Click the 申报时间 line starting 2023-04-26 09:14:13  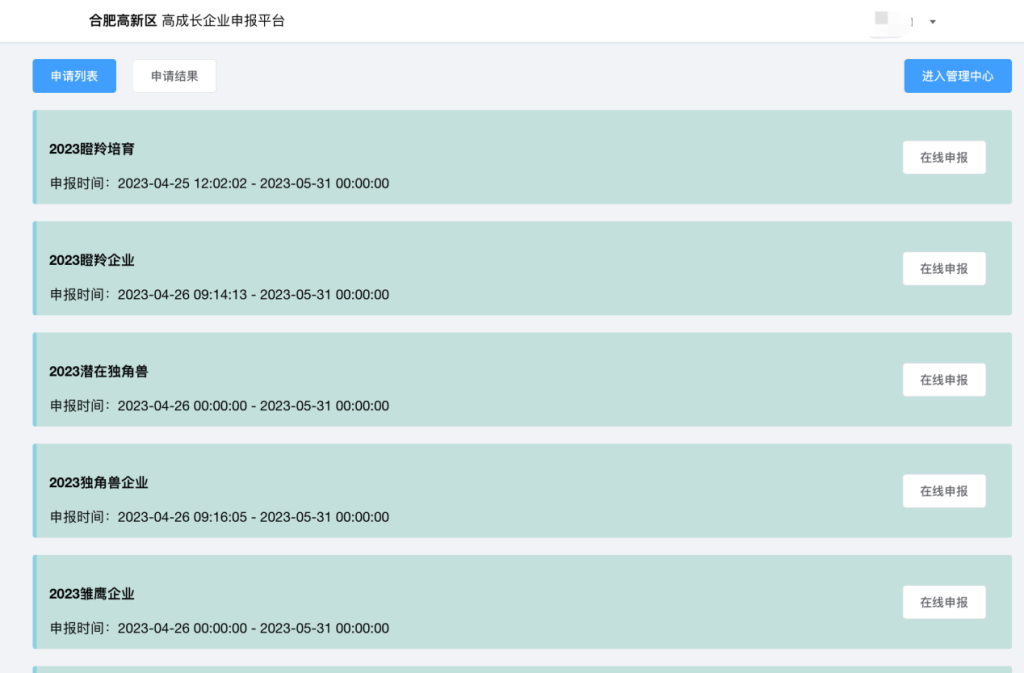coord(220,294)
